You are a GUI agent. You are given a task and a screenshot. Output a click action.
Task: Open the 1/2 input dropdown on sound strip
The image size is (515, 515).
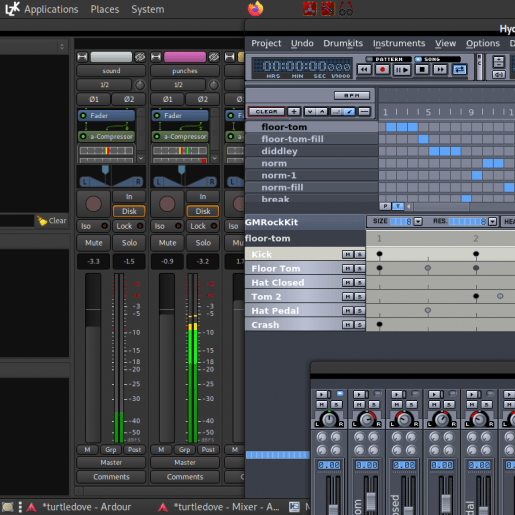[x=104, y=85]
